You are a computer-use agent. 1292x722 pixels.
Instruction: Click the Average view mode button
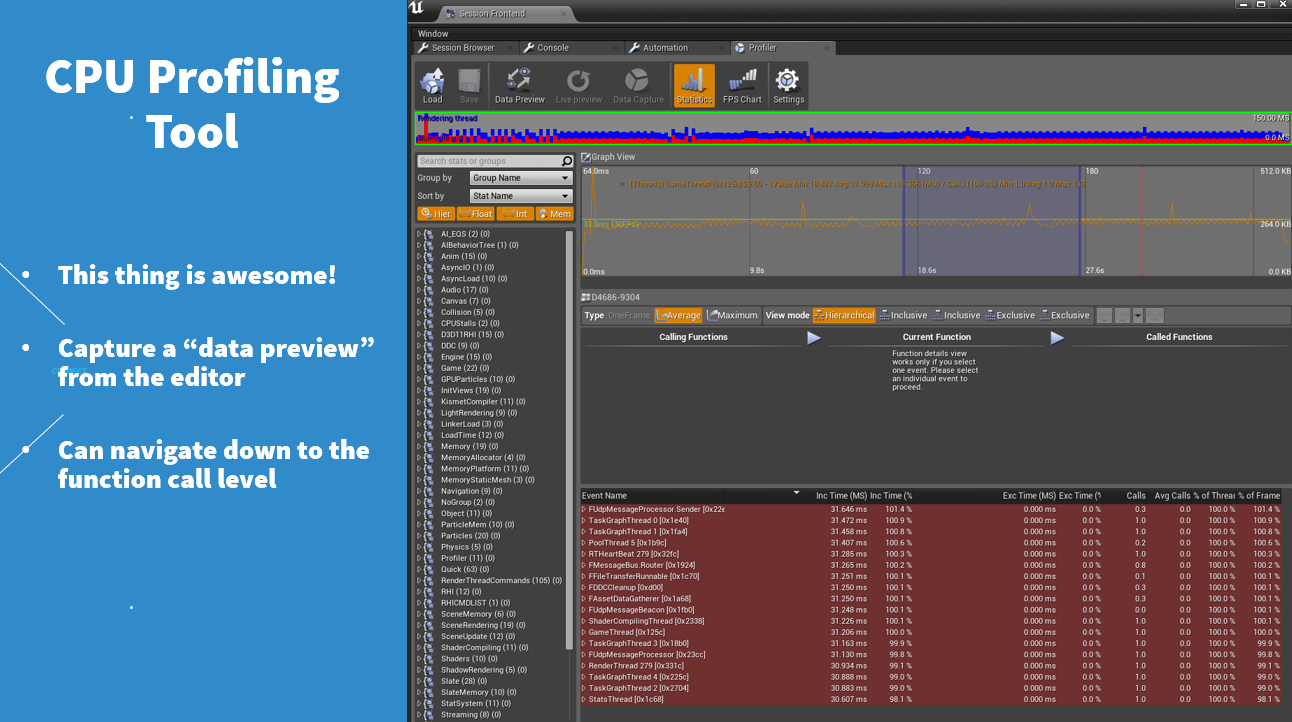click(679, 314)
